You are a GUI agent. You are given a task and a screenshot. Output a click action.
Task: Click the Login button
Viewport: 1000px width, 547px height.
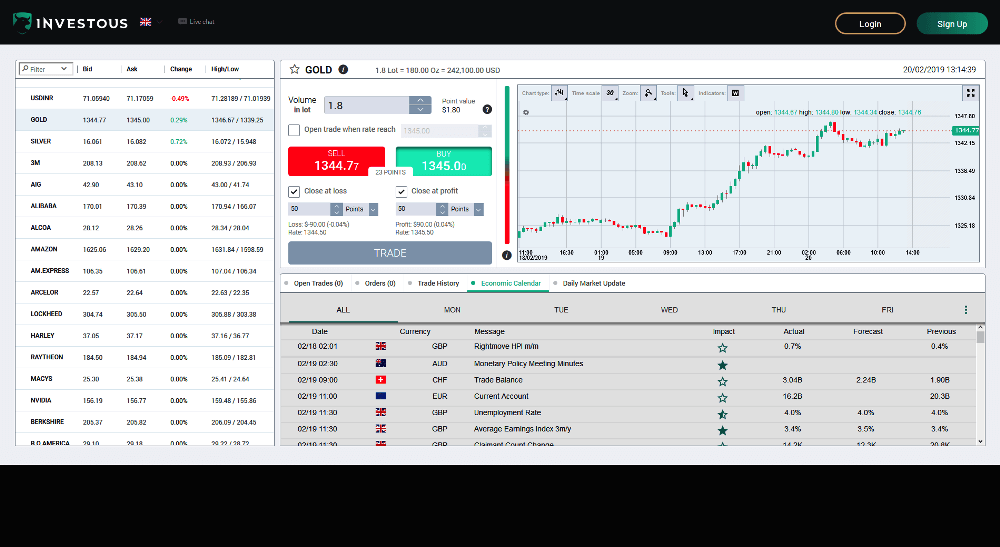tap(870, 24)
